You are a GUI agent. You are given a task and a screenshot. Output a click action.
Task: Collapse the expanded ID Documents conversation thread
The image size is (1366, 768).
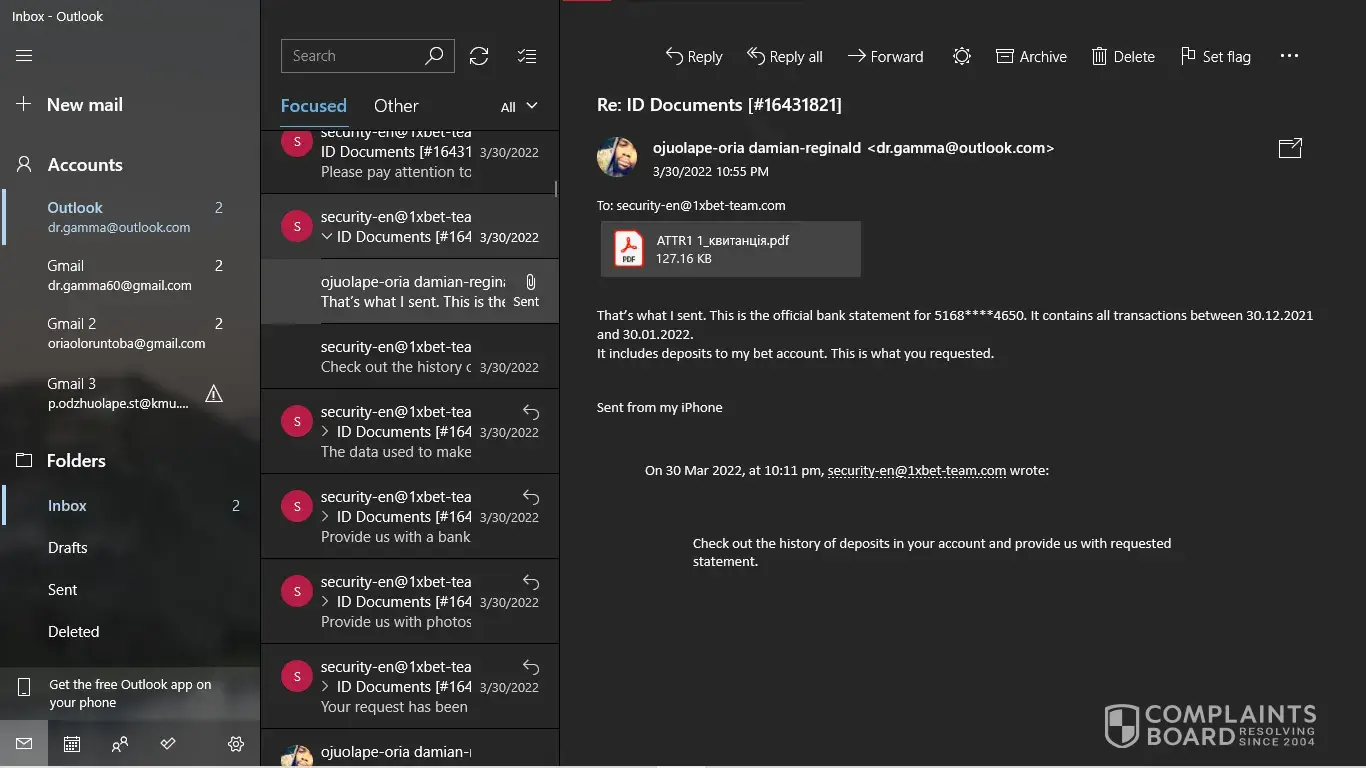pos(327,237)
